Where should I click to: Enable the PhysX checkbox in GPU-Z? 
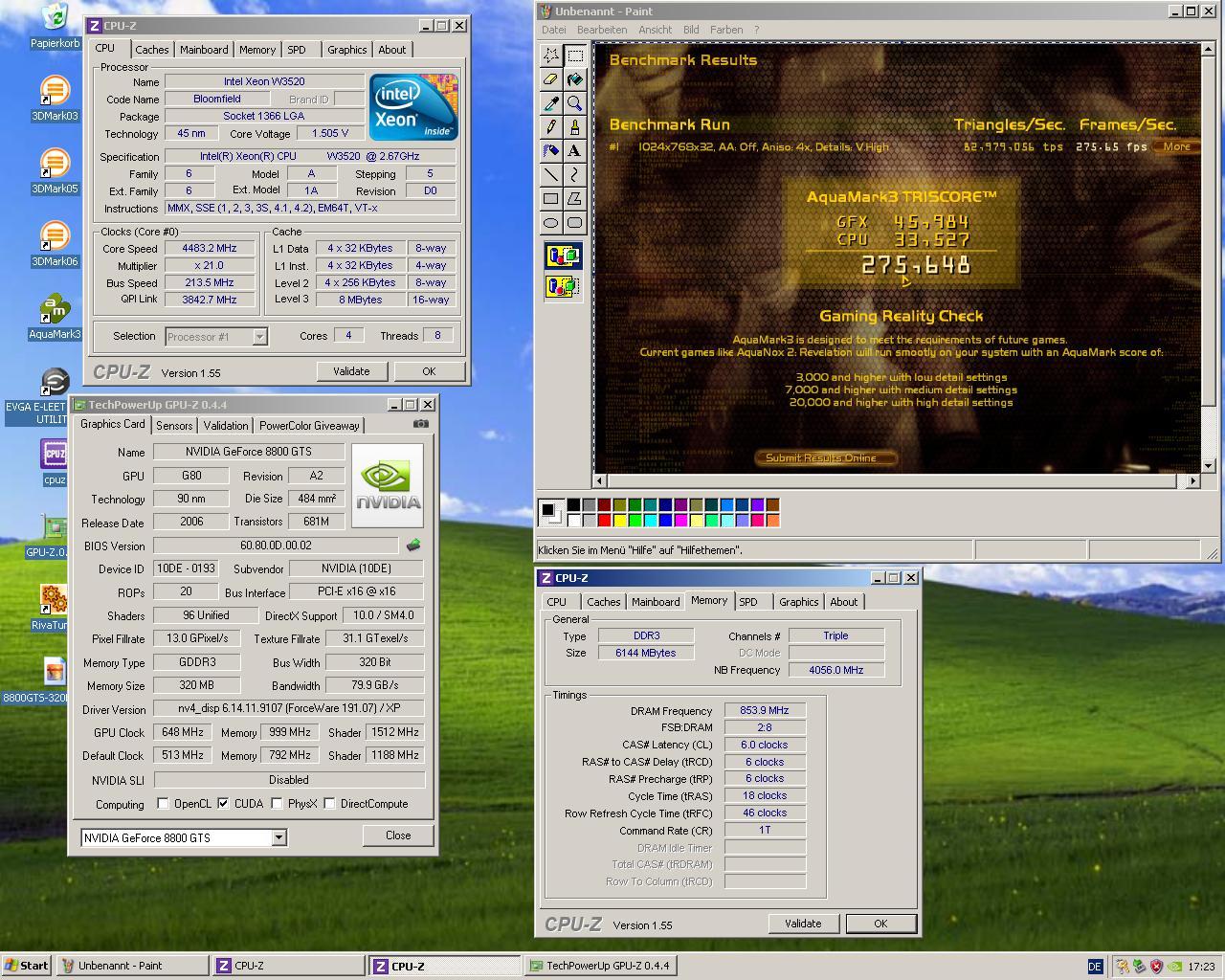277,804
